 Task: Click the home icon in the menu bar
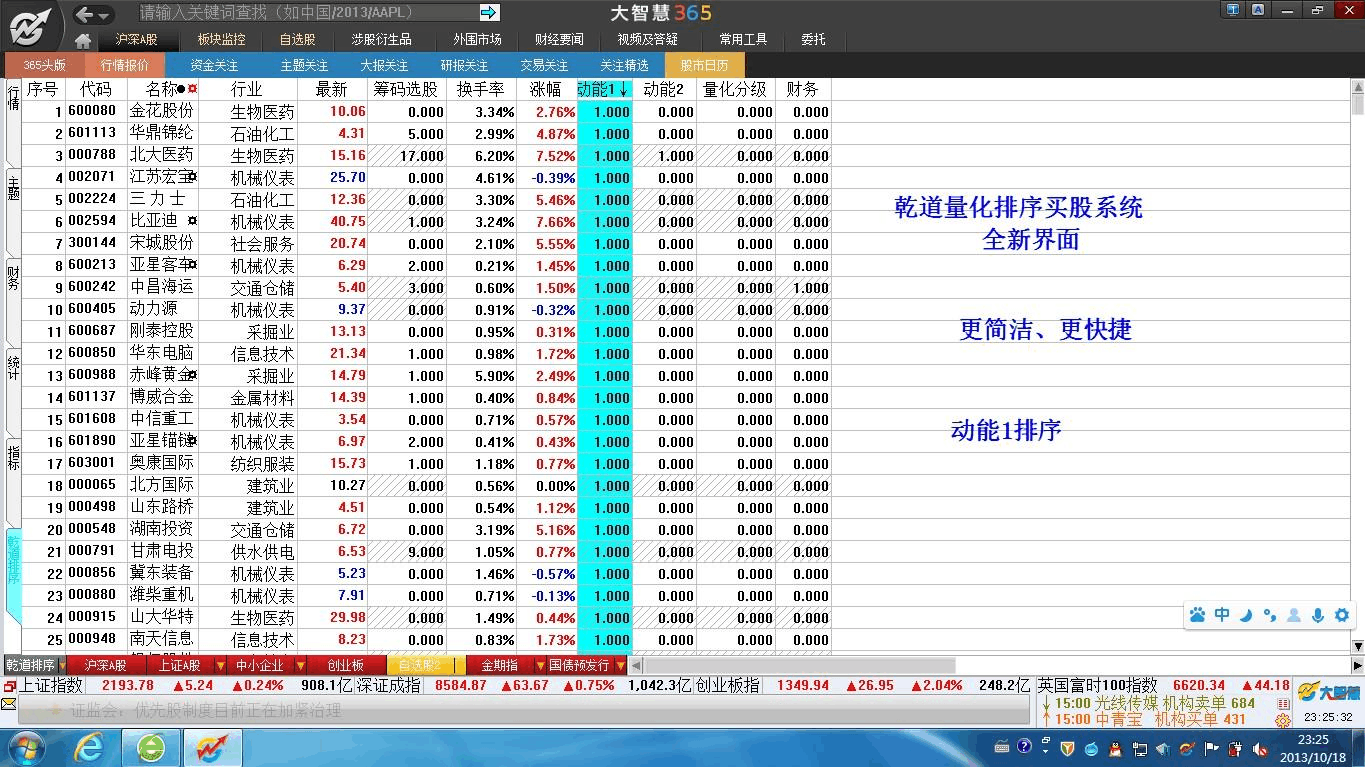point(83,41)
